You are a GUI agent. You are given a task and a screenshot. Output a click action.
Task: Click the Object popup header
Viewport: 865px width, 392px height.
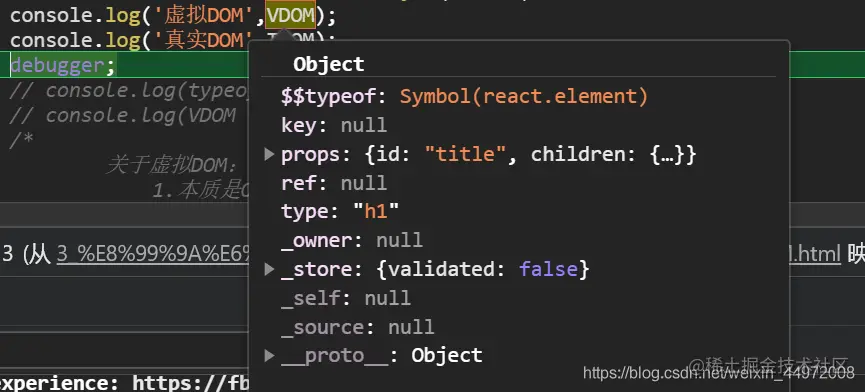(329, 64)
